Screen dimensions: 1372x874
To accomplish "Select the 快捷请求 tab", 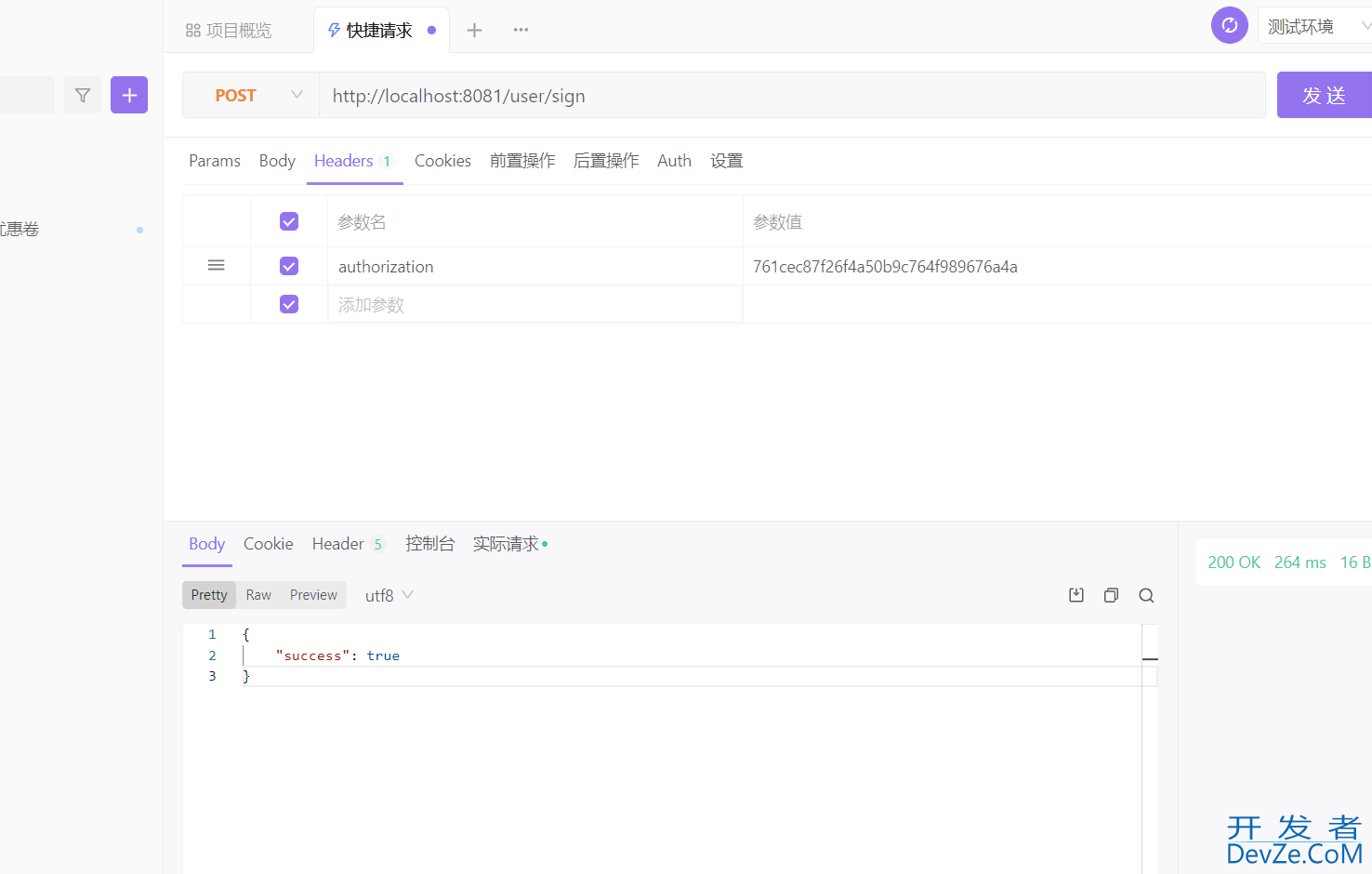I will [381, 30].
